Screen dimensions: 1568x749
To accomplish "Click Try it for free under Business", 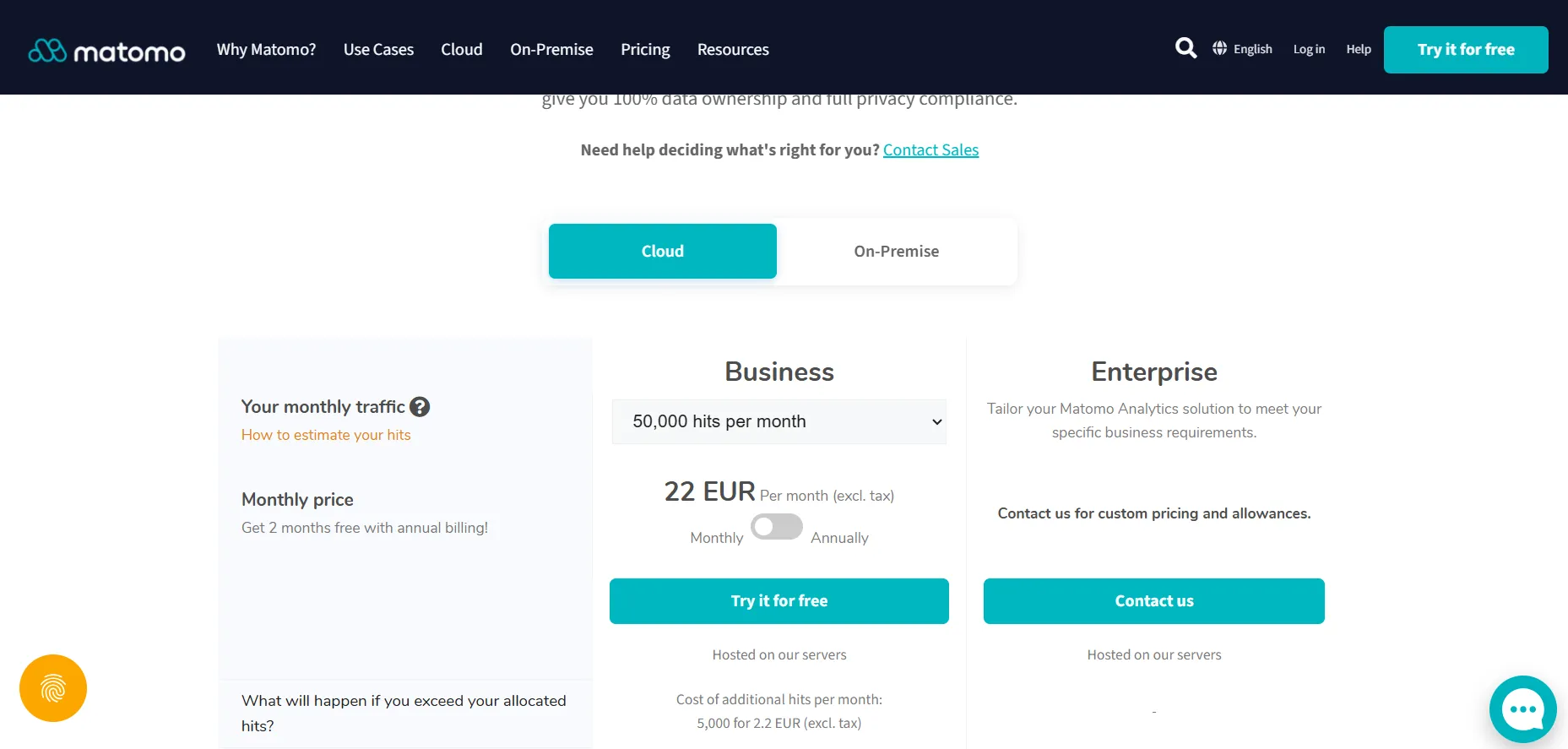I will (x=779, y=601).
